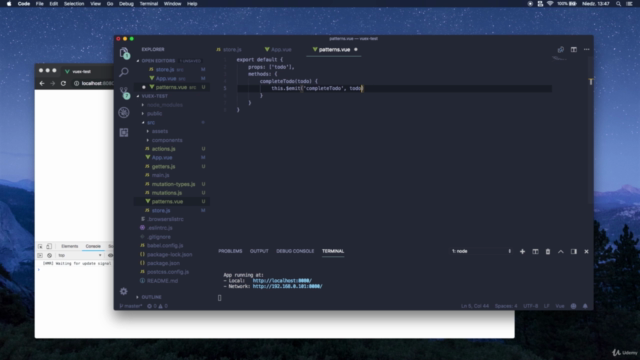This screenshot has width=640, height=360.
Task: Open package.json in the explorer tree
Action: pyautogui.click(x=163, y=263)
